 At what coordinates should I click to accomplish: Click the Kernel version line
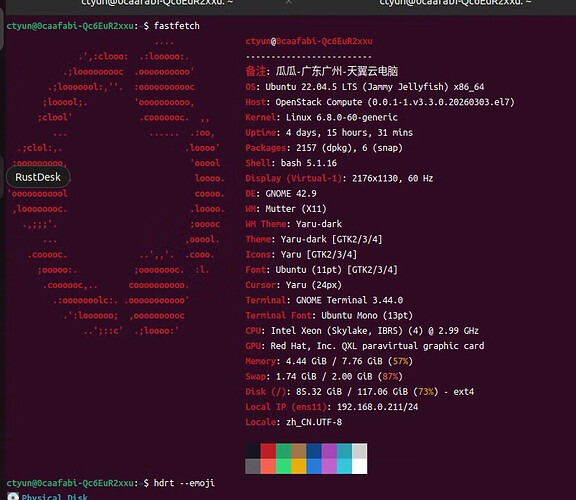pos(321,117)
